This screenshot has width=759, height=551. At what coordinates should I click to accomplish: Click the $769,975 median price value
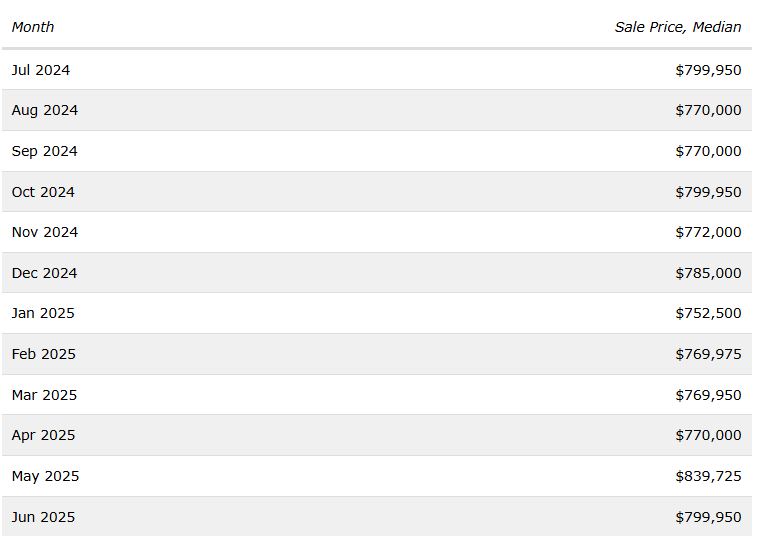pyautogui.click(x=708, y=354)
